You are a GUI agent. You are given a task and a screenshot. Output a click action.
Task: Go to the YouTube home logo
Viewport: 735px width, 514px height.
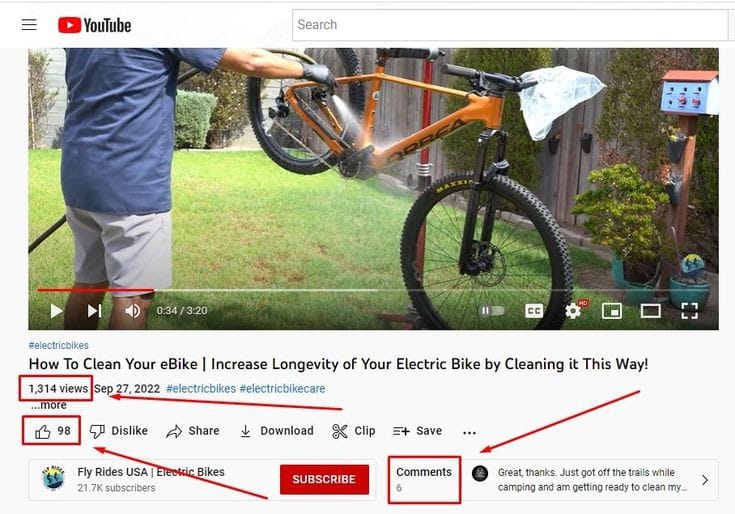click(94, 25)
